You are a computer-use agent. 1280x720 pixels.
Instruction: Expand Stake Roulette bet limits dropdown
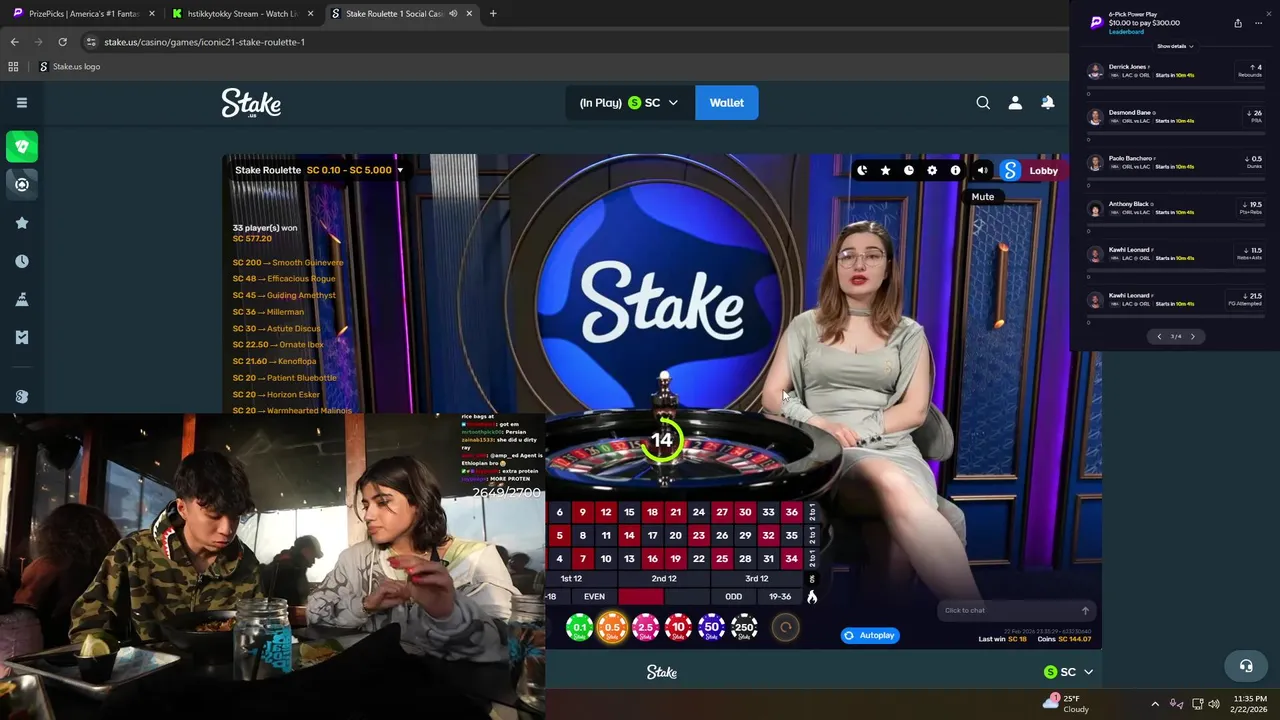click(x=400, y=170)
